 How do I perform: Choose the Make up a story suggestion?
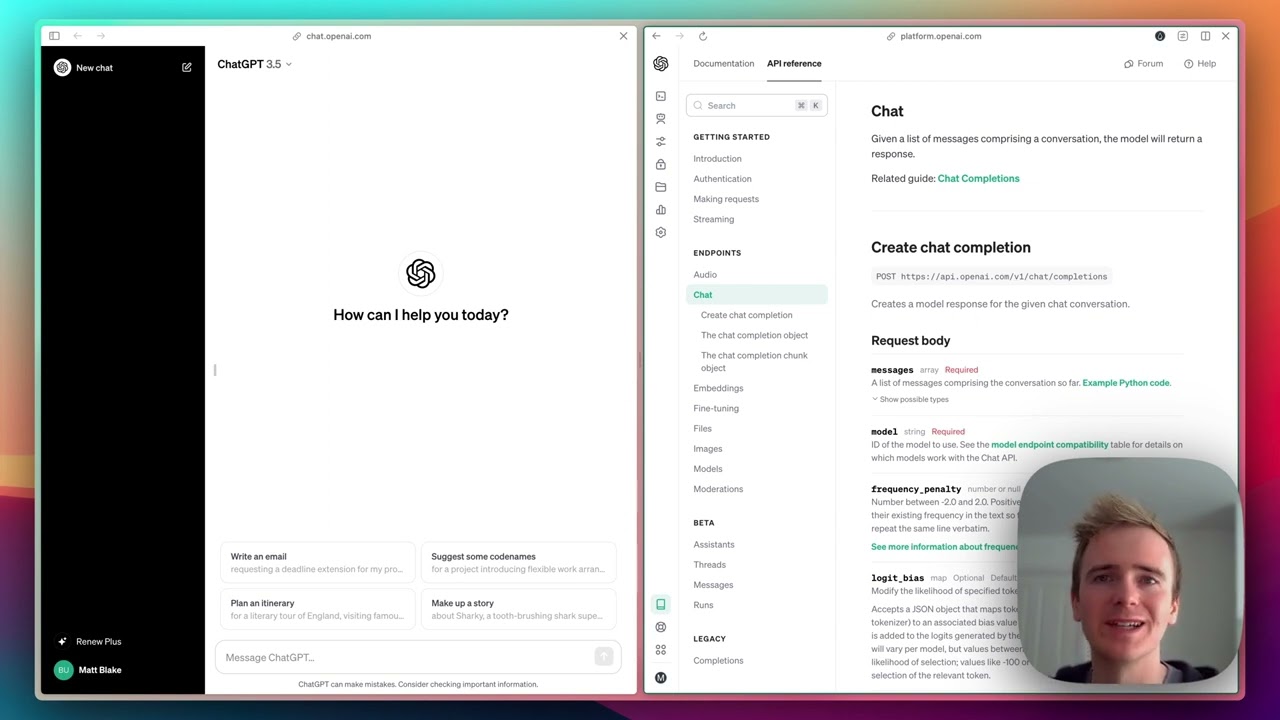point(518,609)
